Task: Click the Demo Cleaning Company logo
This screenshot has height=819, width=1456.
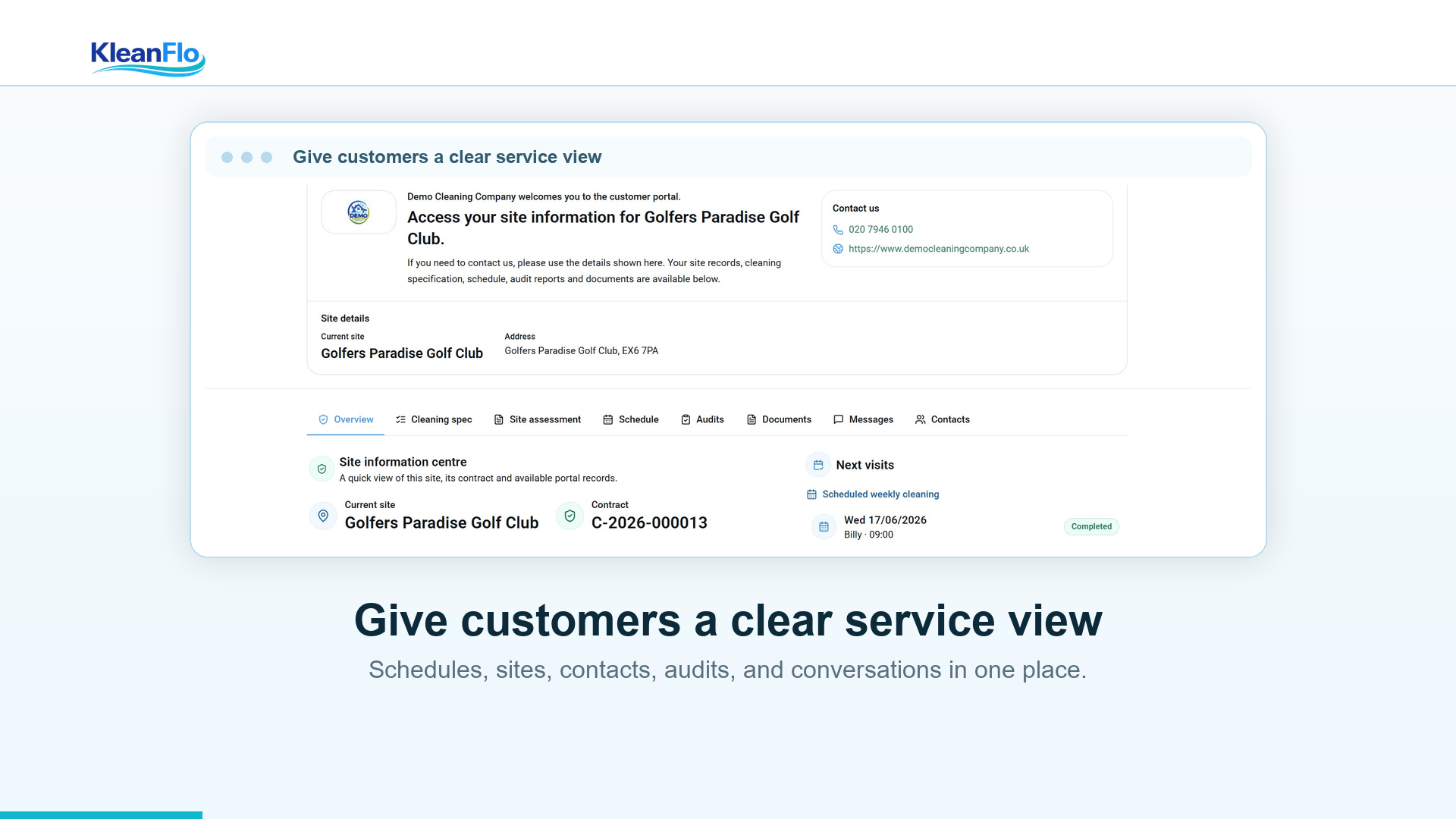Action: (358, 212)
